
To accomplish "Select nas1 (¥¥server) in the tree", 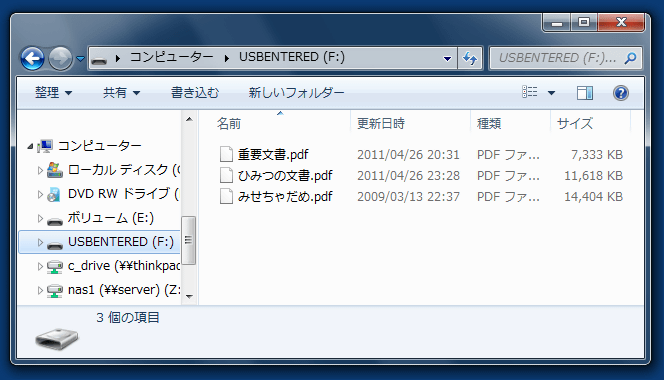I will click(x=124, y=290).
